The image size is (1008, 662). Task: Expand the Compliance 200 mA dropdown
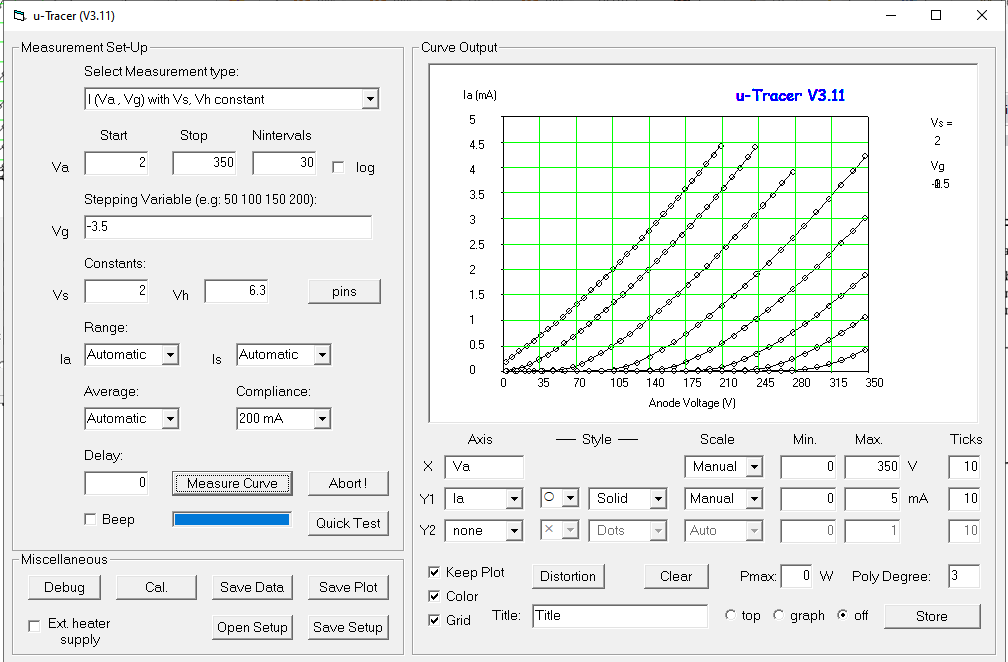(x=322, y=418)
